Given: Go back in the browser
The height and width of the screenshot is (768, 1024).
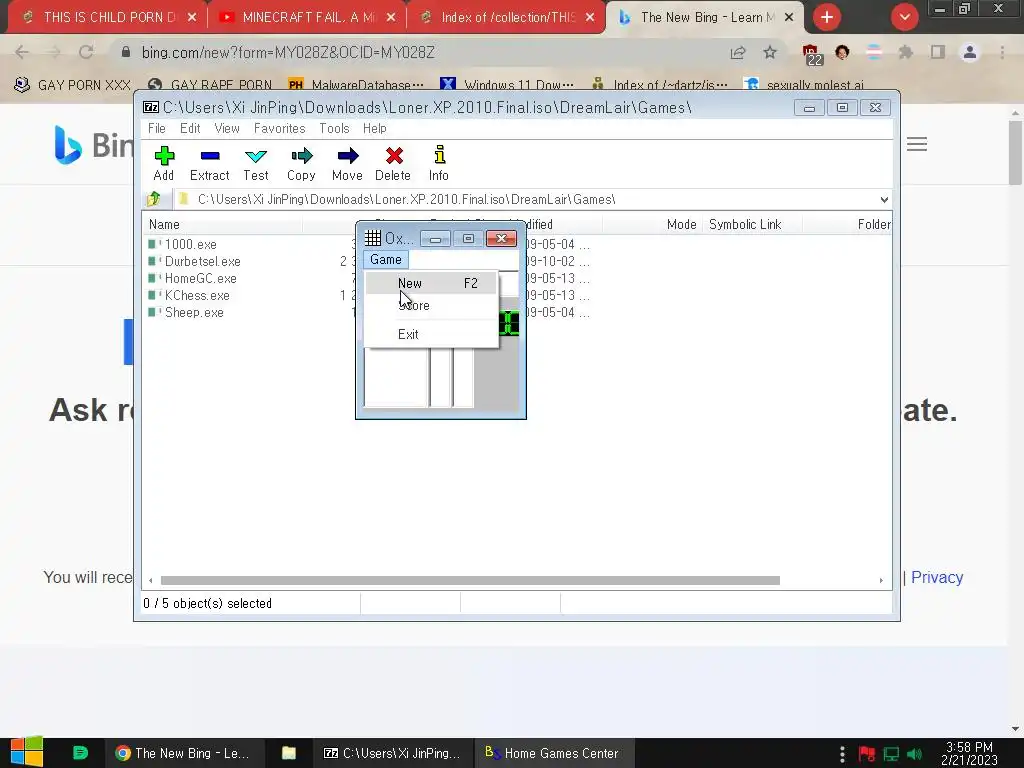Looking at the screenshot, I should pyautogui.click(x=22, y=52).
